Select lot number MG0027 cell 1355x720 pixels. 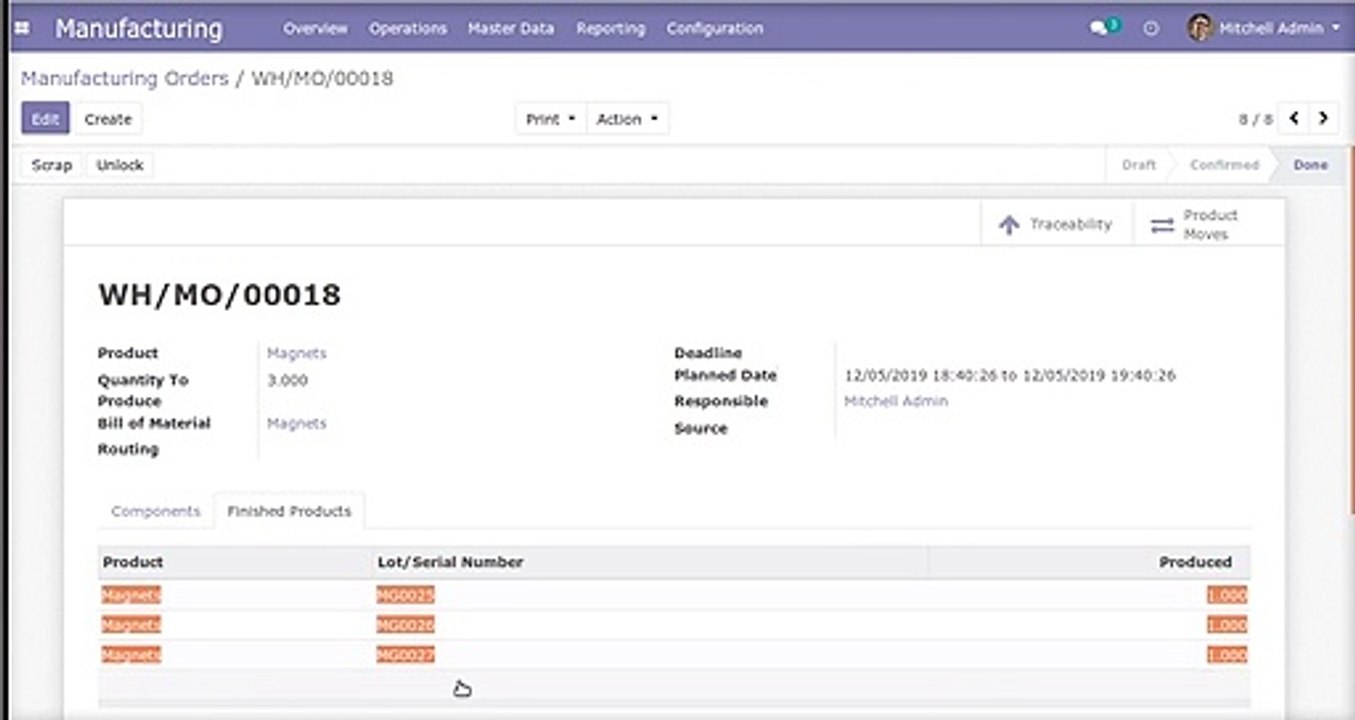coord(405,655)
